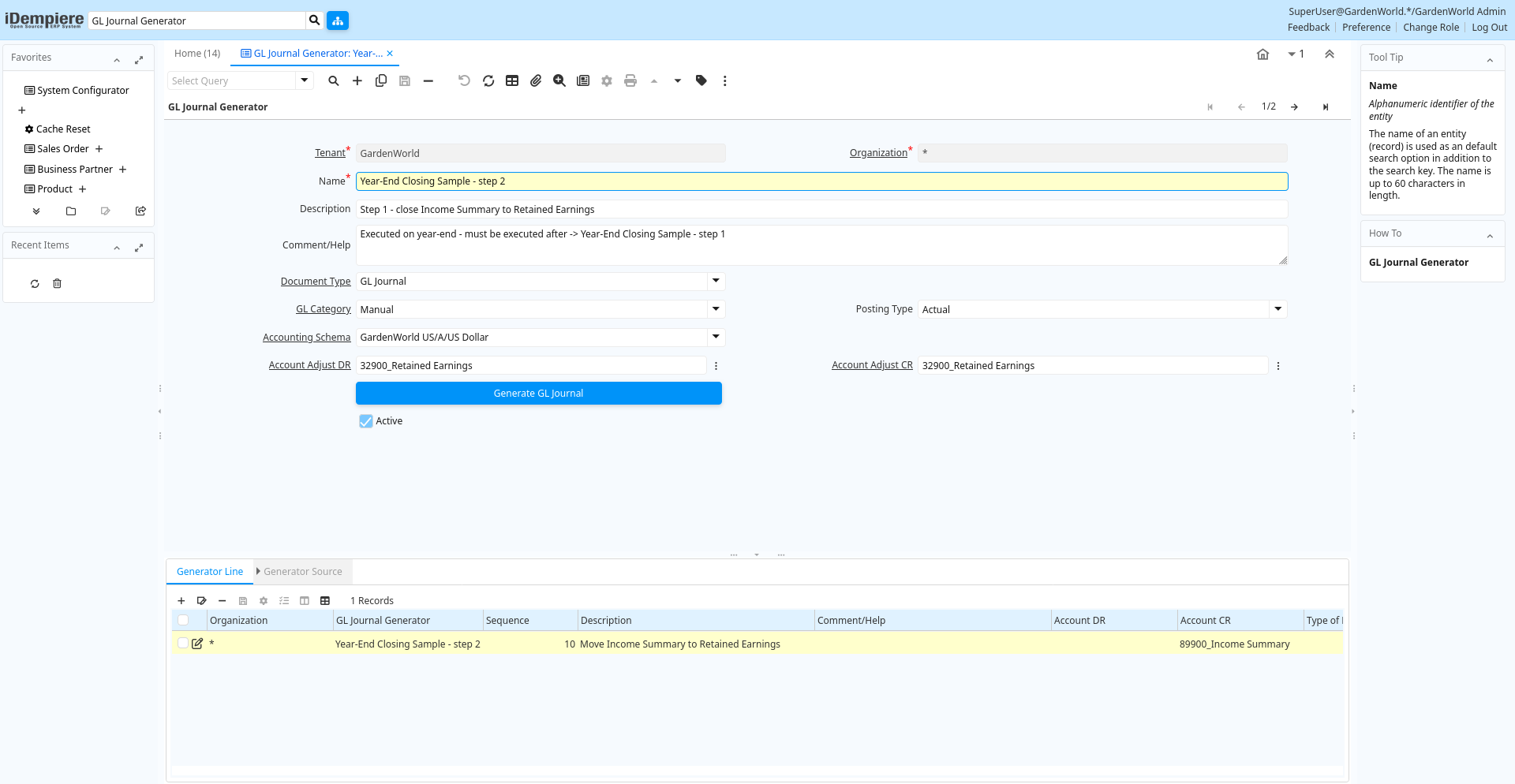Open the Document Type dropdown
The width and height of the screenshot is (1515, 784).
(x=716, y=281)
